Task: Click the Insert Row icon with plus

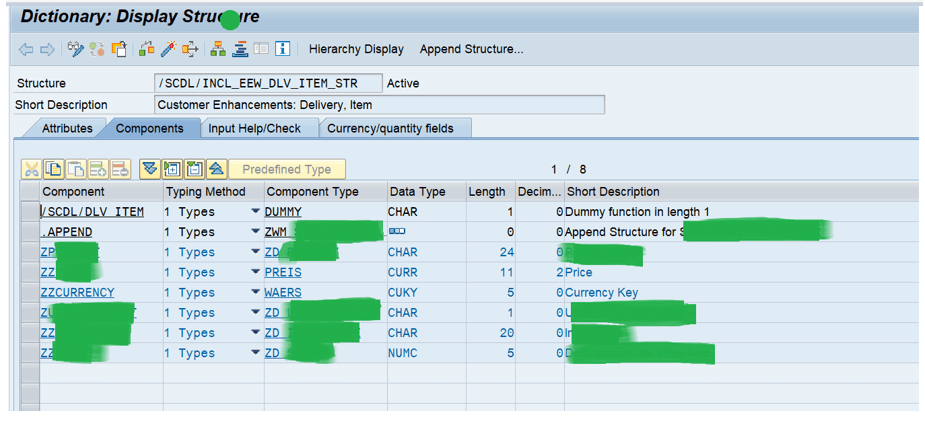Action: [98, 169]
